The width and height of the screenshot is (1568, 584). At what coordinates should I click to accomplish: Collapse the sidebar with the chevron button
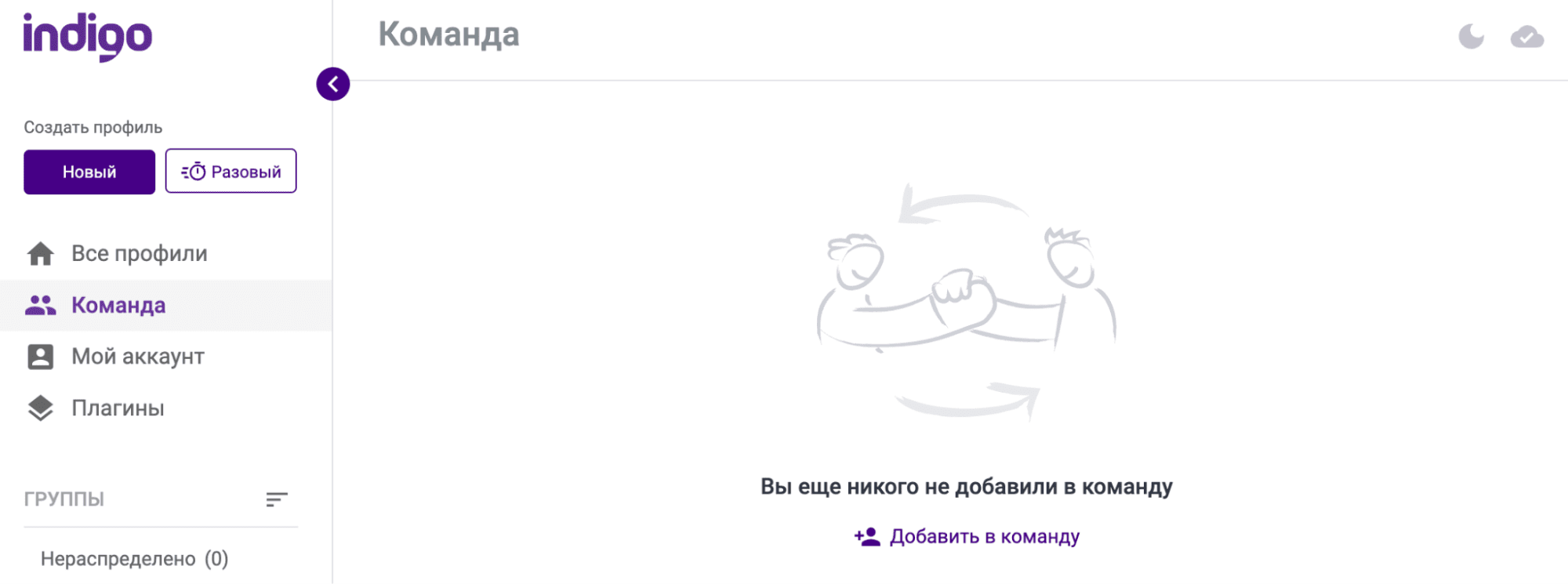[333, 84]
